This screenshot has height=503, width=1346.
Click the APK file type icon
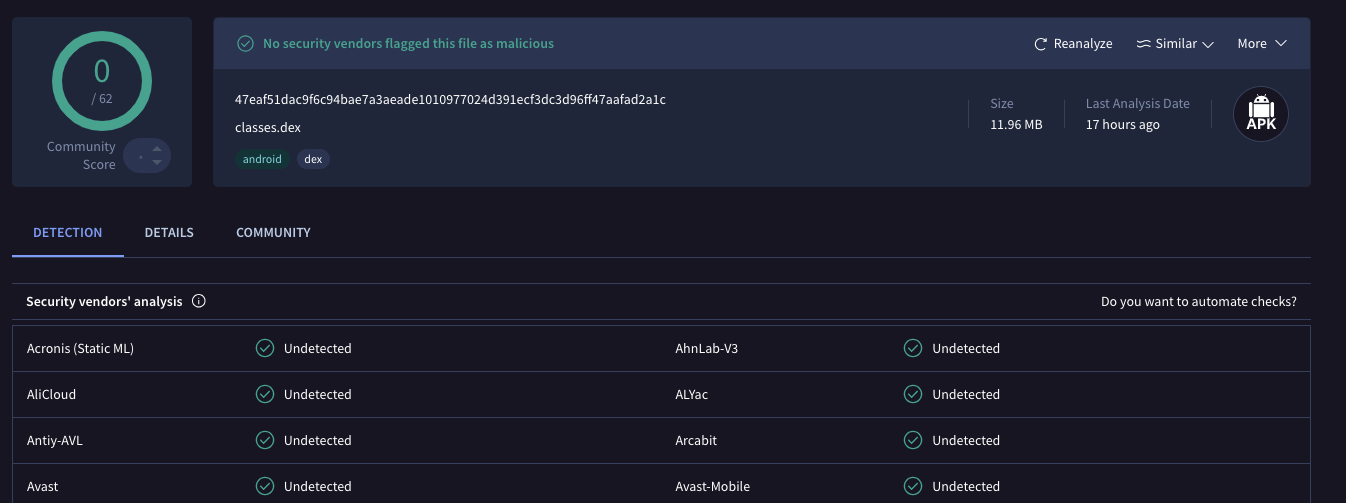click(1261, 114)
